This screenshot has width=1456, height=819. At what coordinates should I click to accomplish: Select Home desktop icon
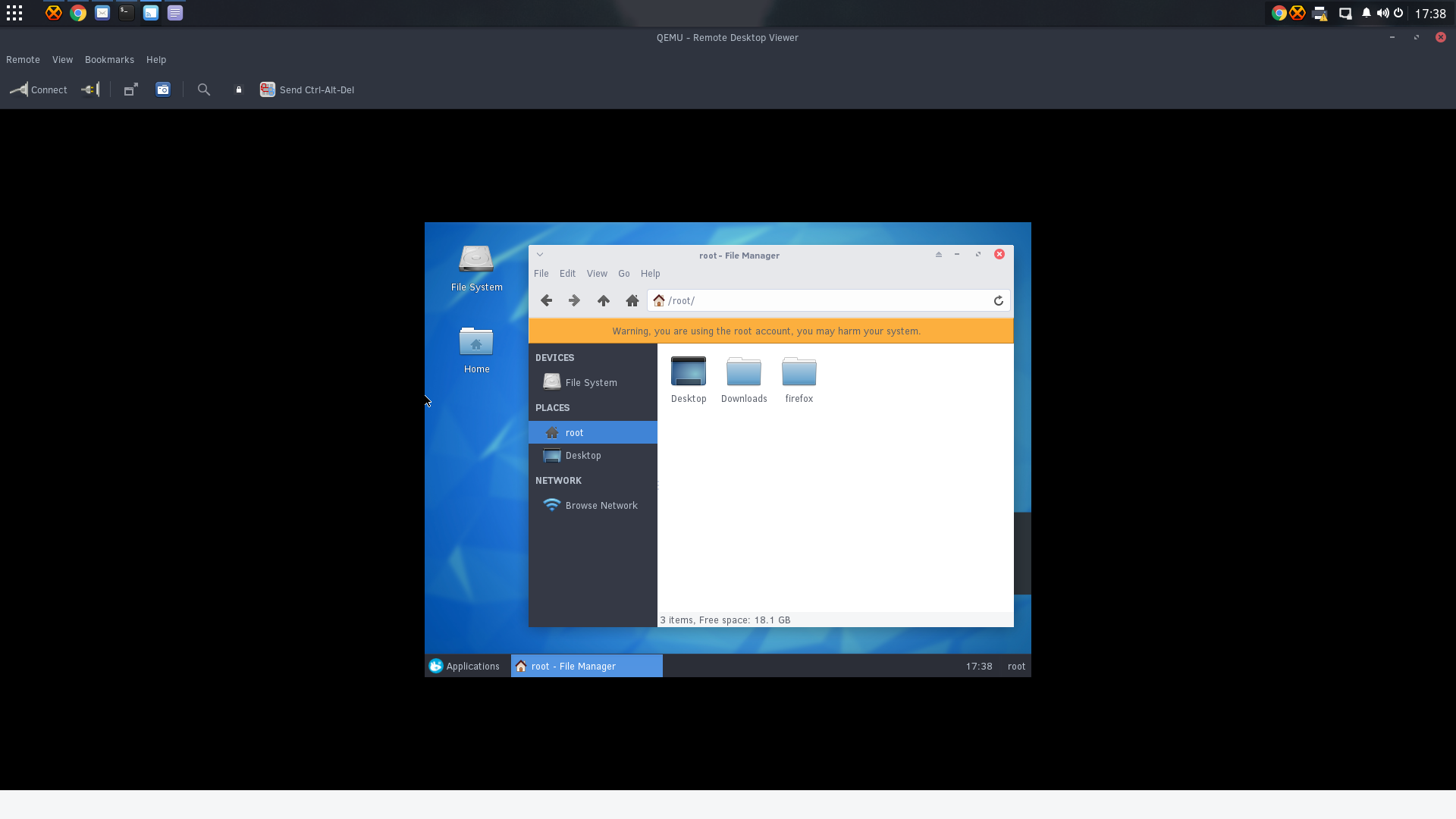click(476, 350)
